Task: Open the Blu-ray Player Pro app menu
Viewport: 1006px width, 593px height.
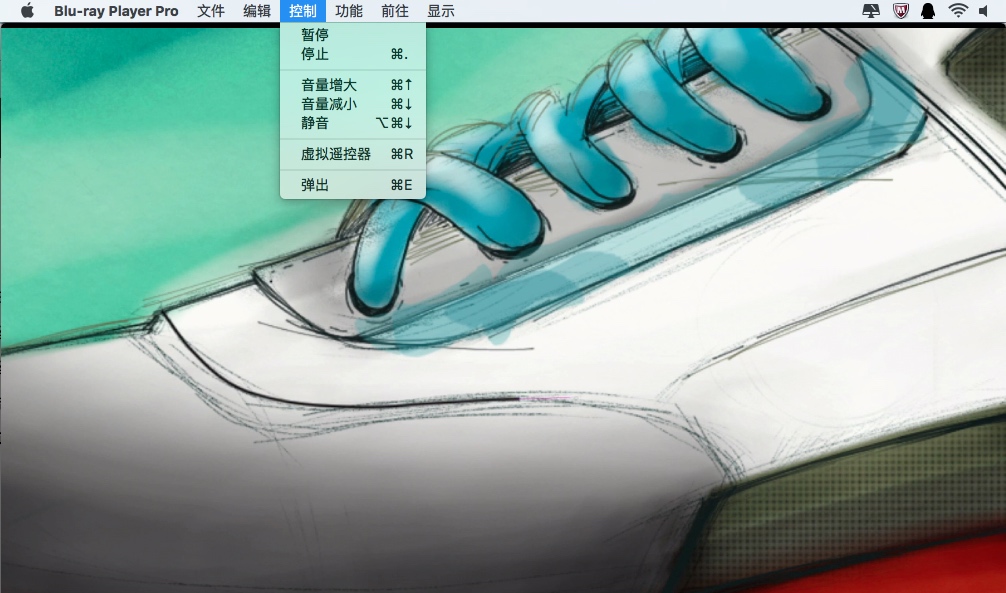Action: tap(116, 11)
